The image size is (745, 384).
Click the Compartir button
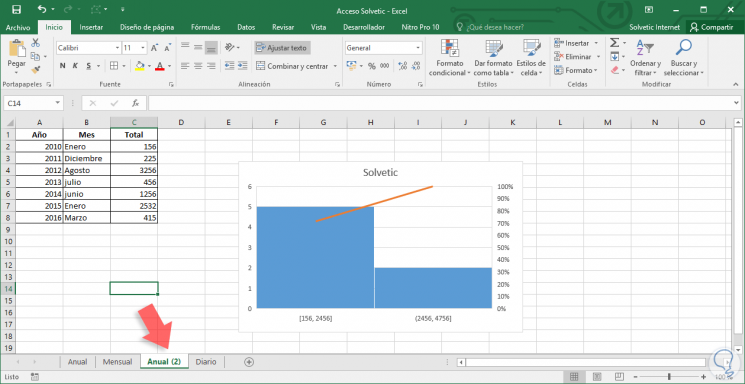coord(713,28)
